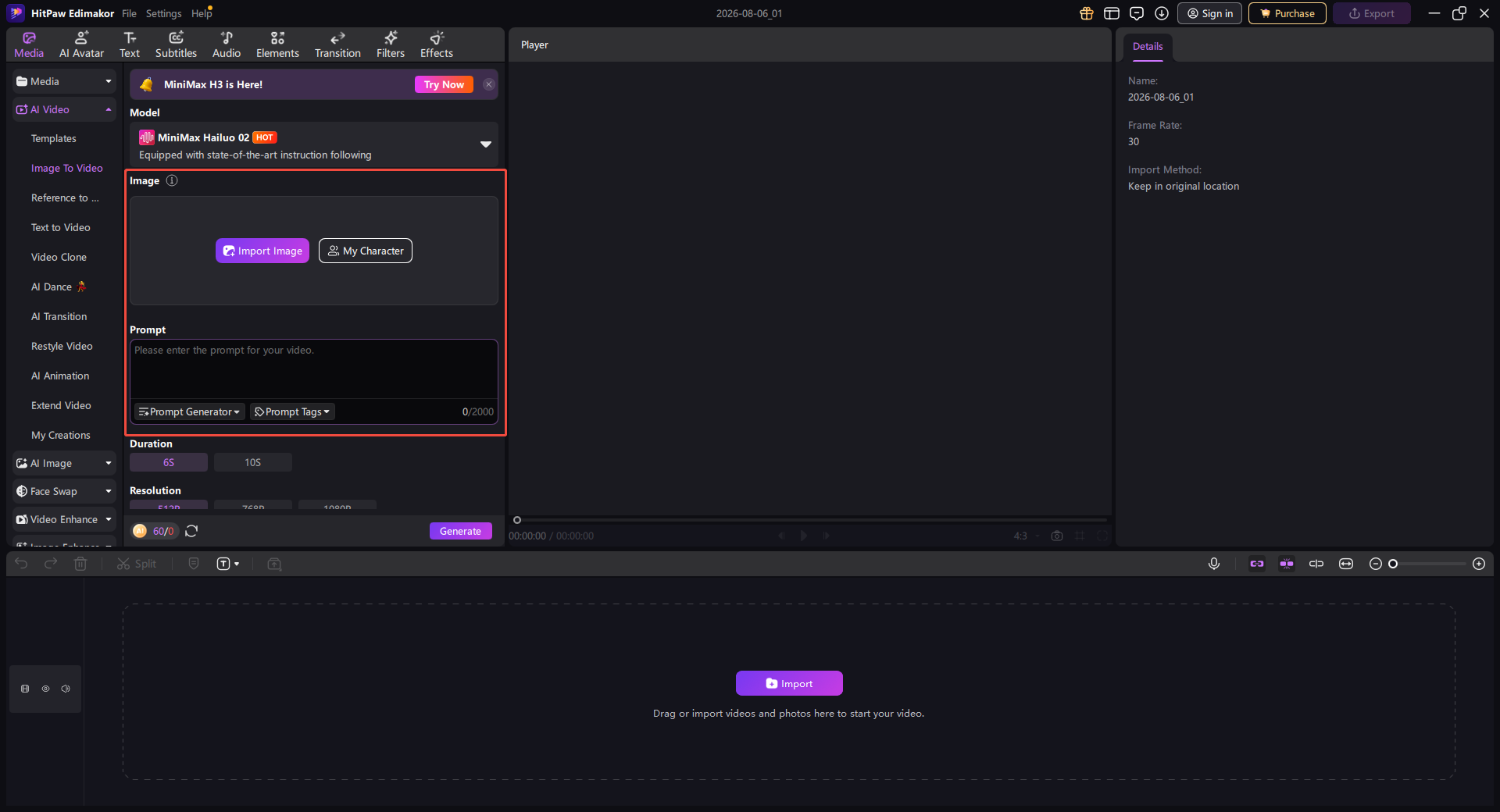Zoom in the timeline with plus icon
1500x812 pixels.
point(1479,564)
